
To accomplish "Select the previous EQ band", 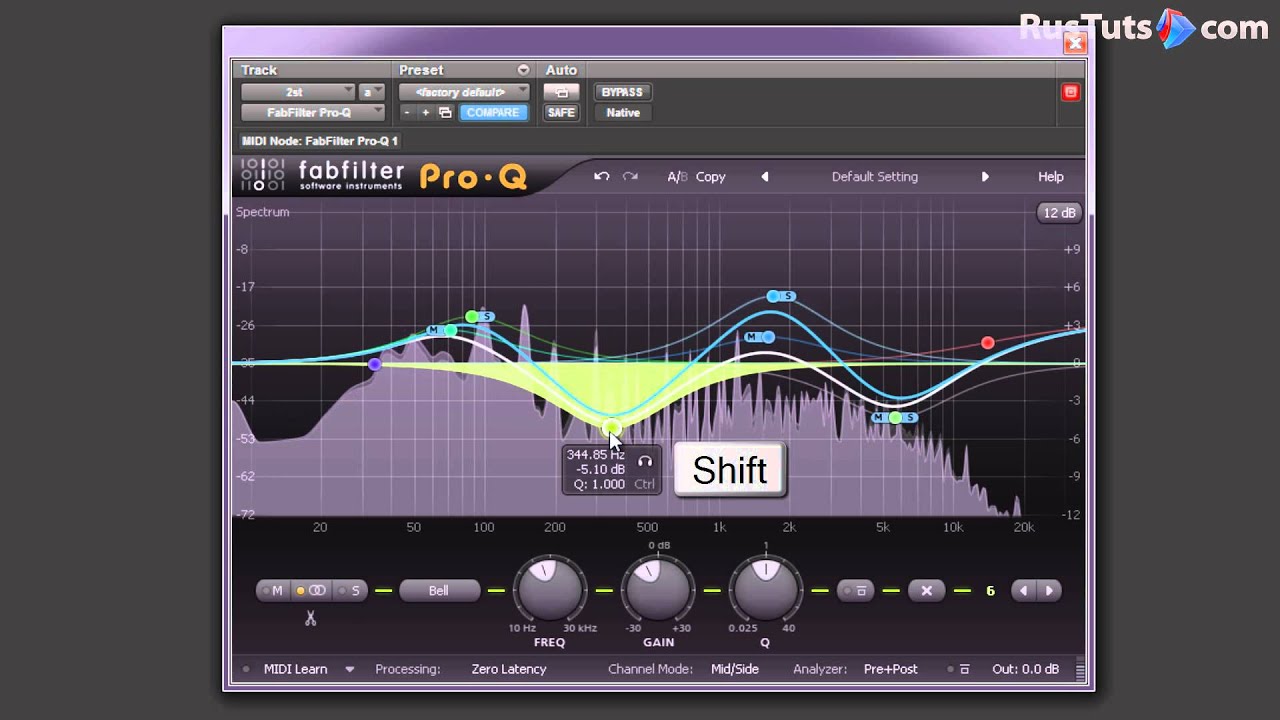I will click(x=1023, y=591).
